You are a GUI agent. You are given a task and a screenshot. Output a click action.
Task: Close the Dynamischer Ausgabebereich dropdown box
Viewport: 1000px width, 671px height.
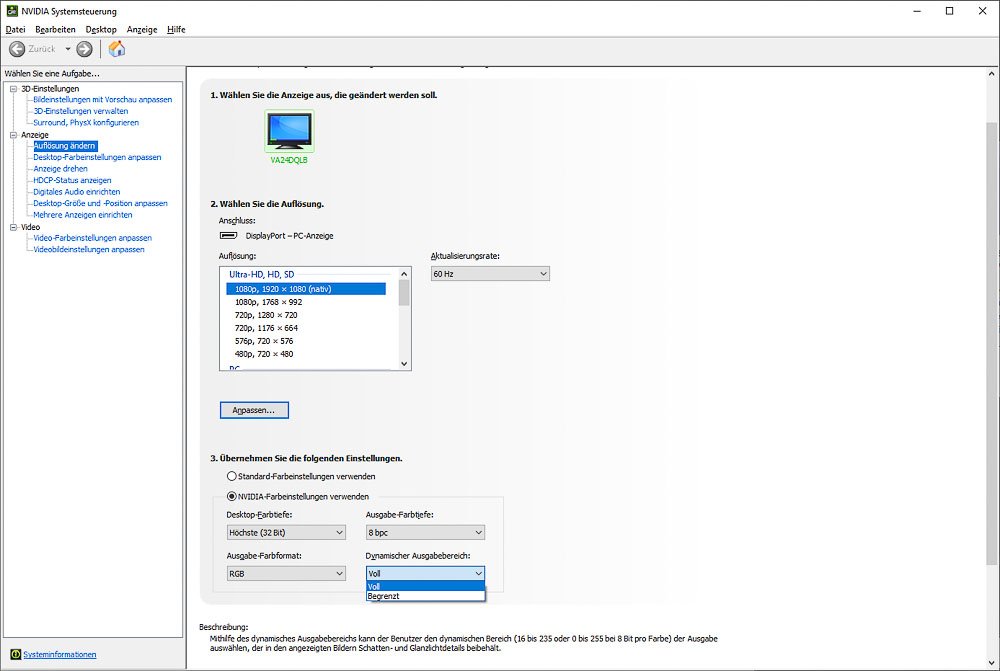click(425, 573)
